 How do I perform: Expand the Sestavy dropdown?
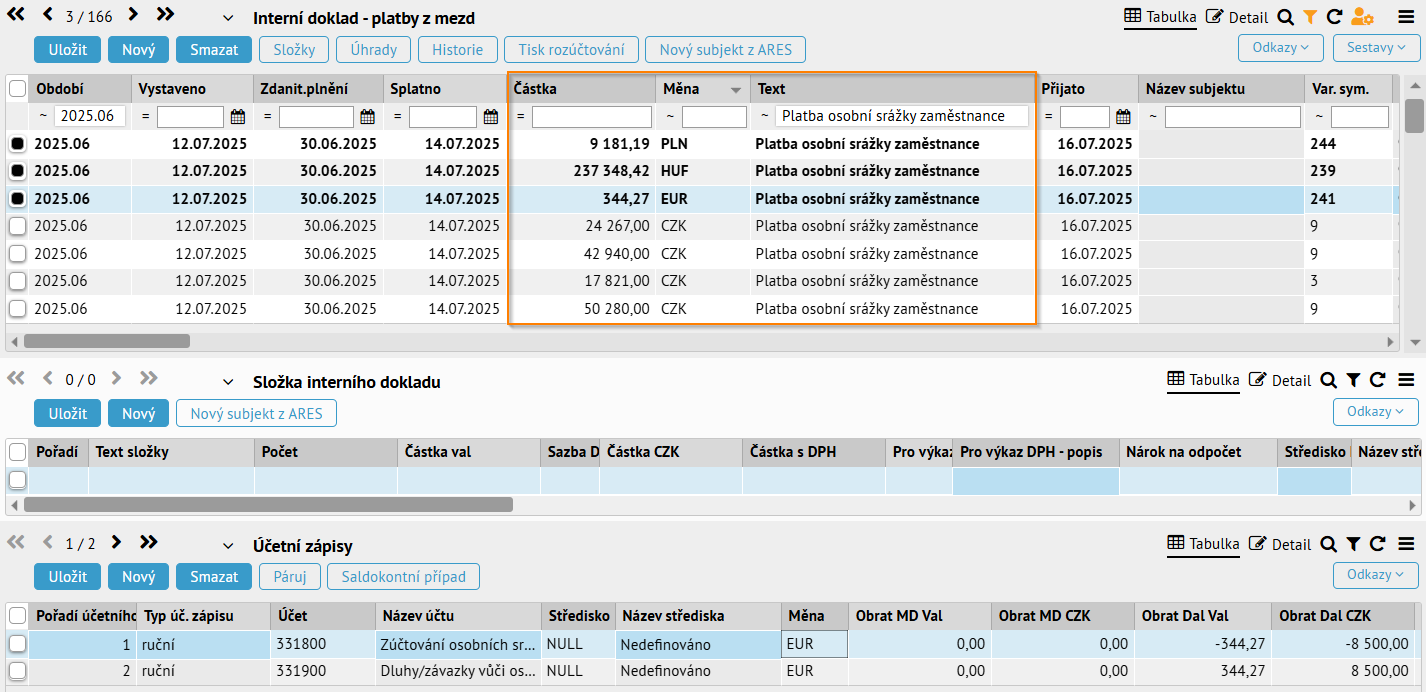(x=1376, y=47)
